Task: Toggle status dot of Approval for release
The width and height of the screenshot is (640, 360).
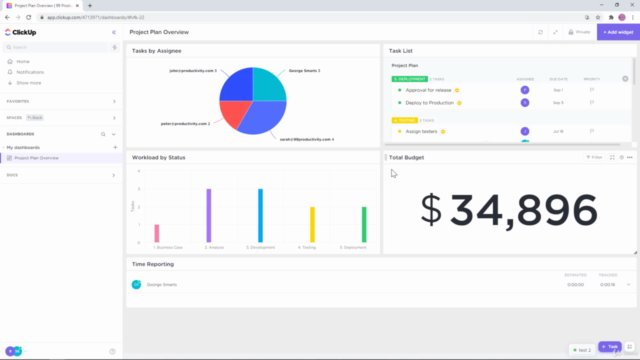Action: 400,90
